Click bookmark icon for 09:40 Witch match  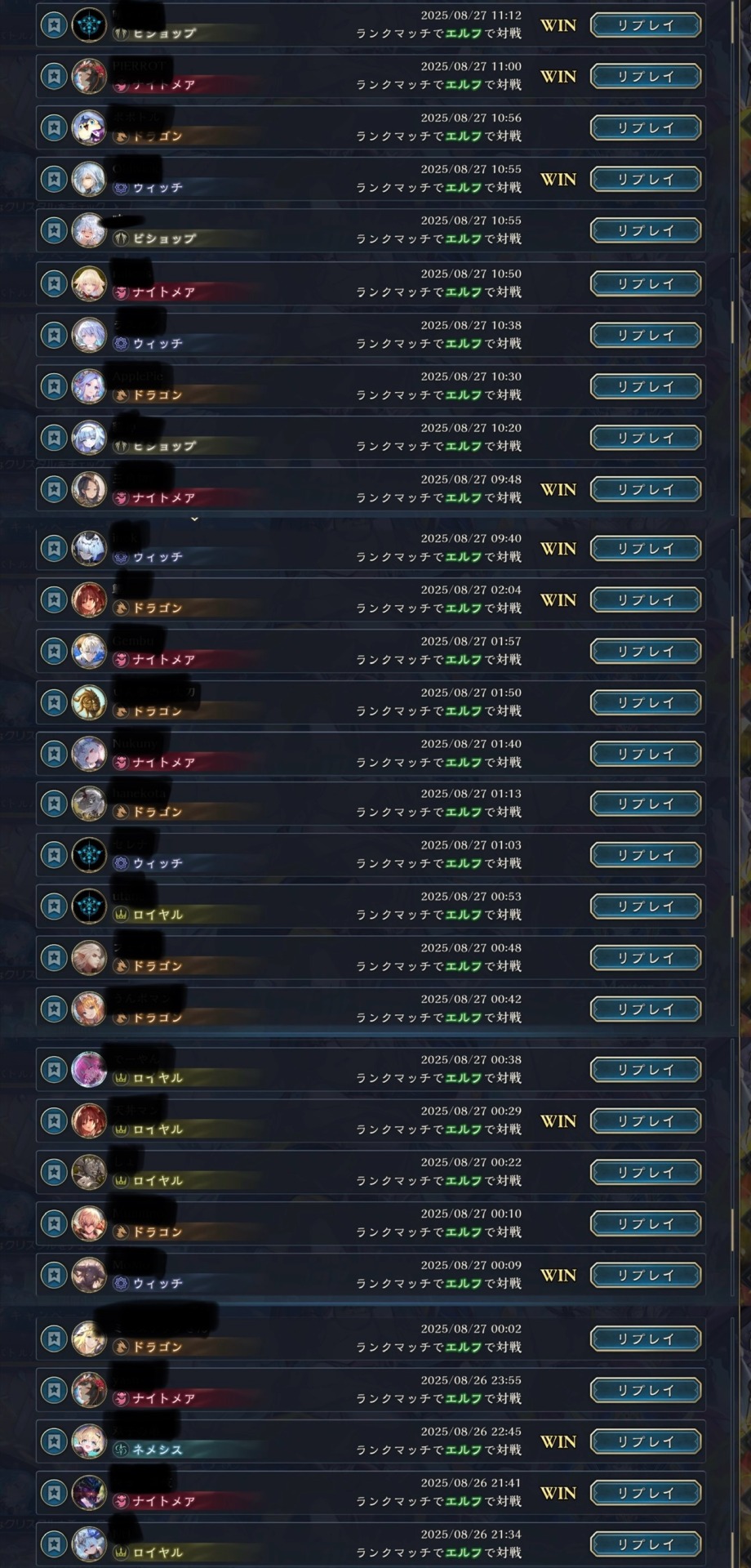54,549
